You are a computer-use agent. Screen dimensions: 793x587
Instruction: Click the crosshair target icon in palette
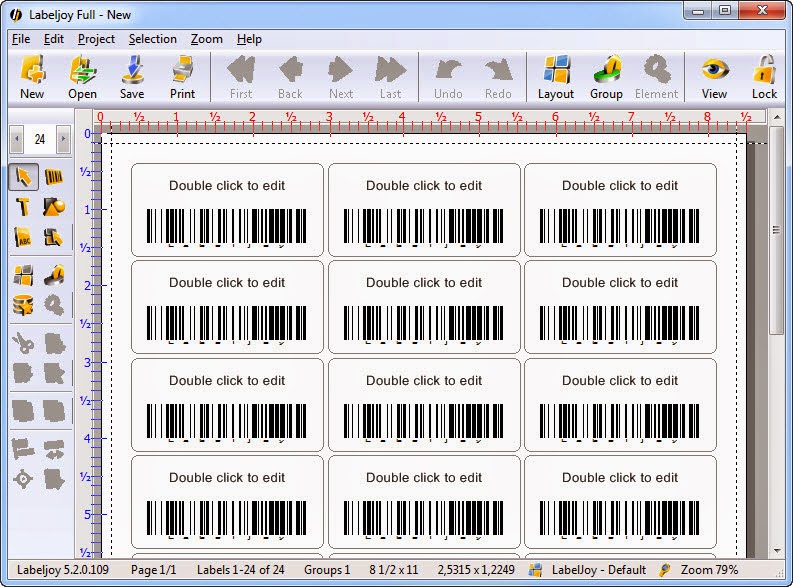pyautogui.click(x=23, y=478)
